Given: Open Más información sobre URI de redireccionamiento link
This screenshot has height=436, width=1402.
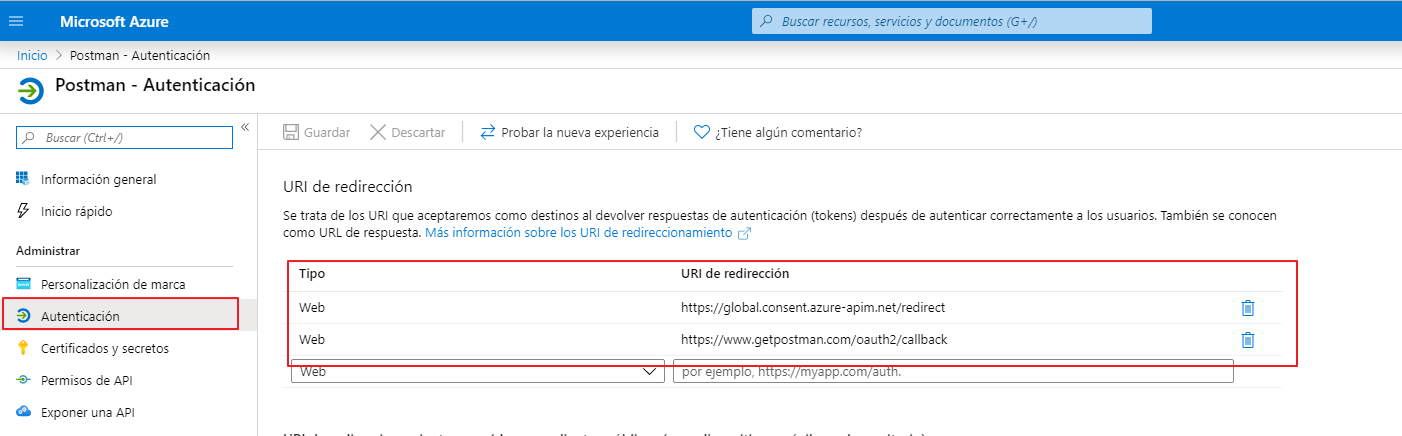Looking at the screenshot, I should pyautogui.click(x=578, y=233).
